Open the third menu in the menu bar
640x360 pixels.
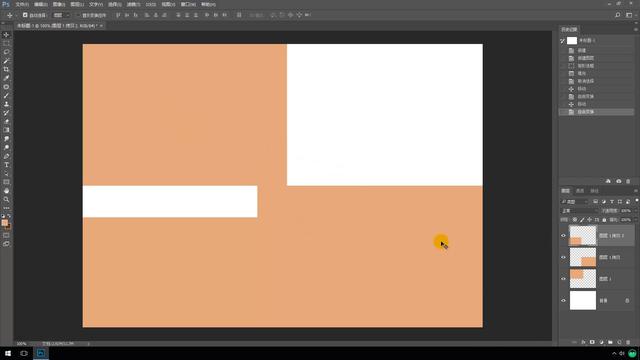(x=59, y=4)
